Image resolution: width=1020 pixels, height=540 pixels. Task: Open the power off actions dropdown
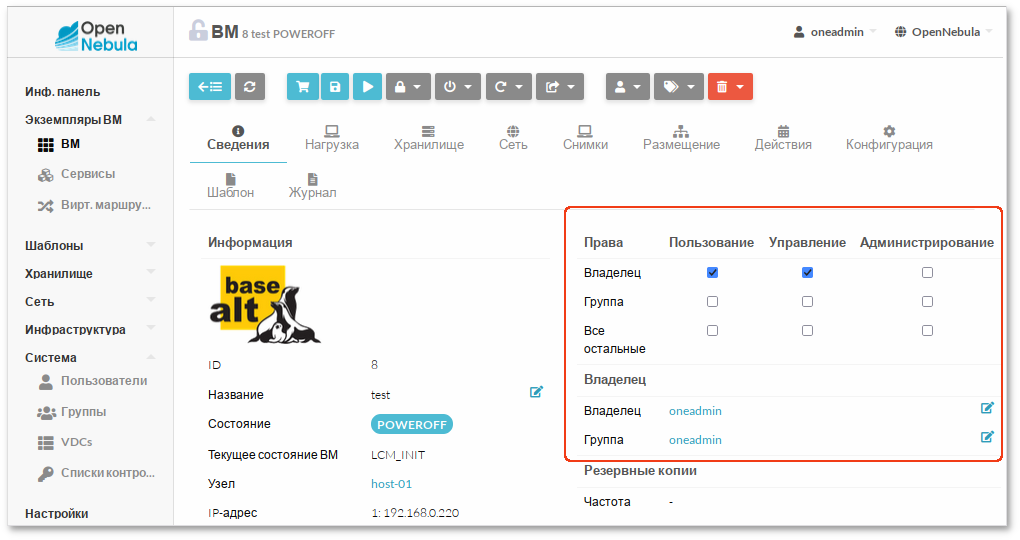[x=458, y=87]
